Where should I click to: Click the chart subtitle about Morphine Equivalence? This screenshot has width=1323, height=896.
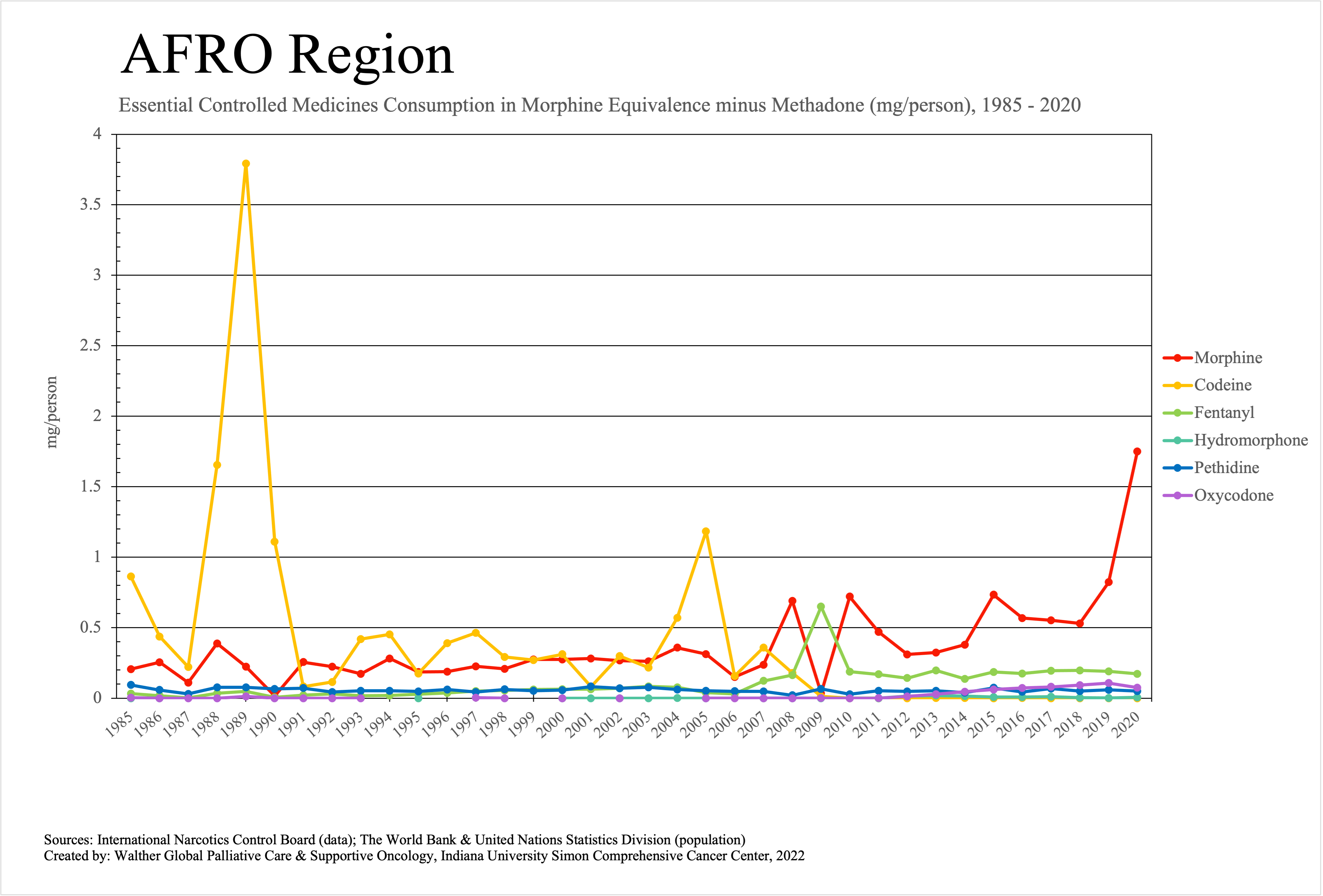tap(599, 105)
